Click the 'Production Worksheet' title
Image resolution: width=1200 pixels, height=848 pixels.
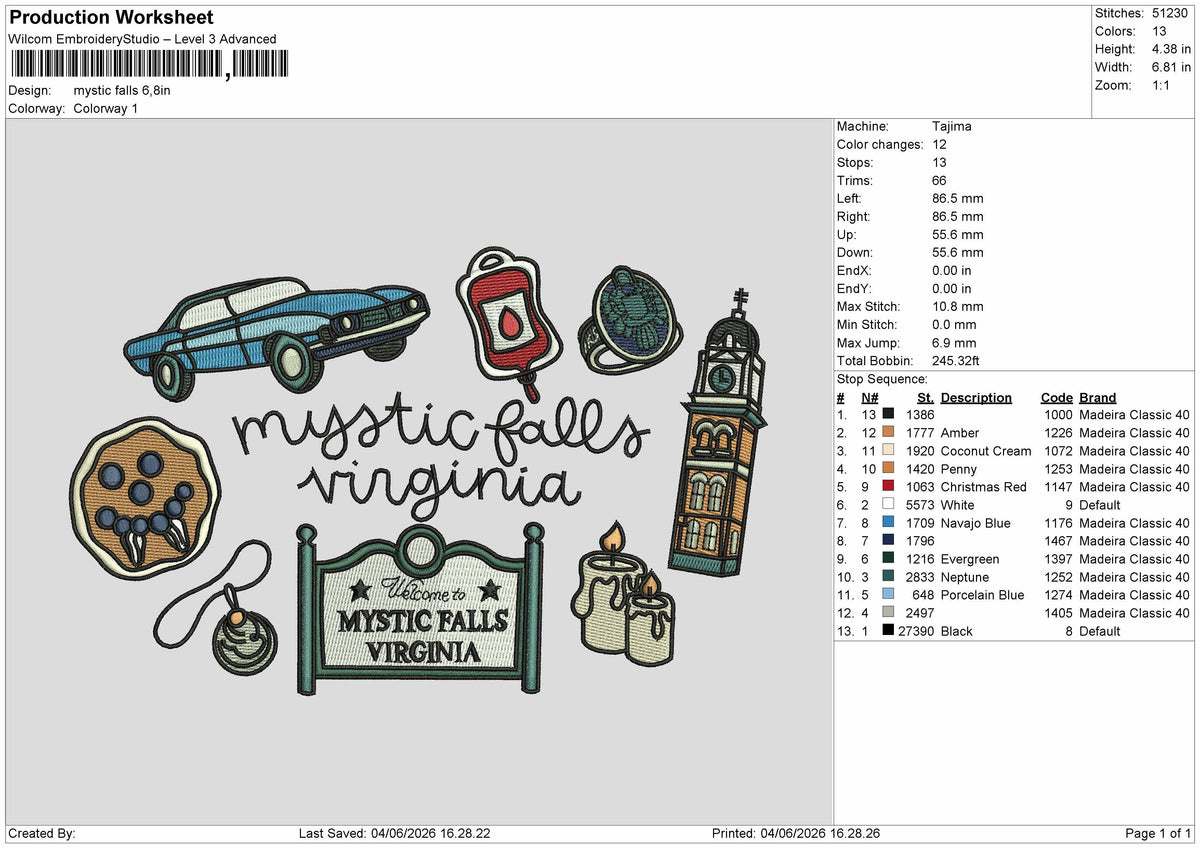click(111, 18)
